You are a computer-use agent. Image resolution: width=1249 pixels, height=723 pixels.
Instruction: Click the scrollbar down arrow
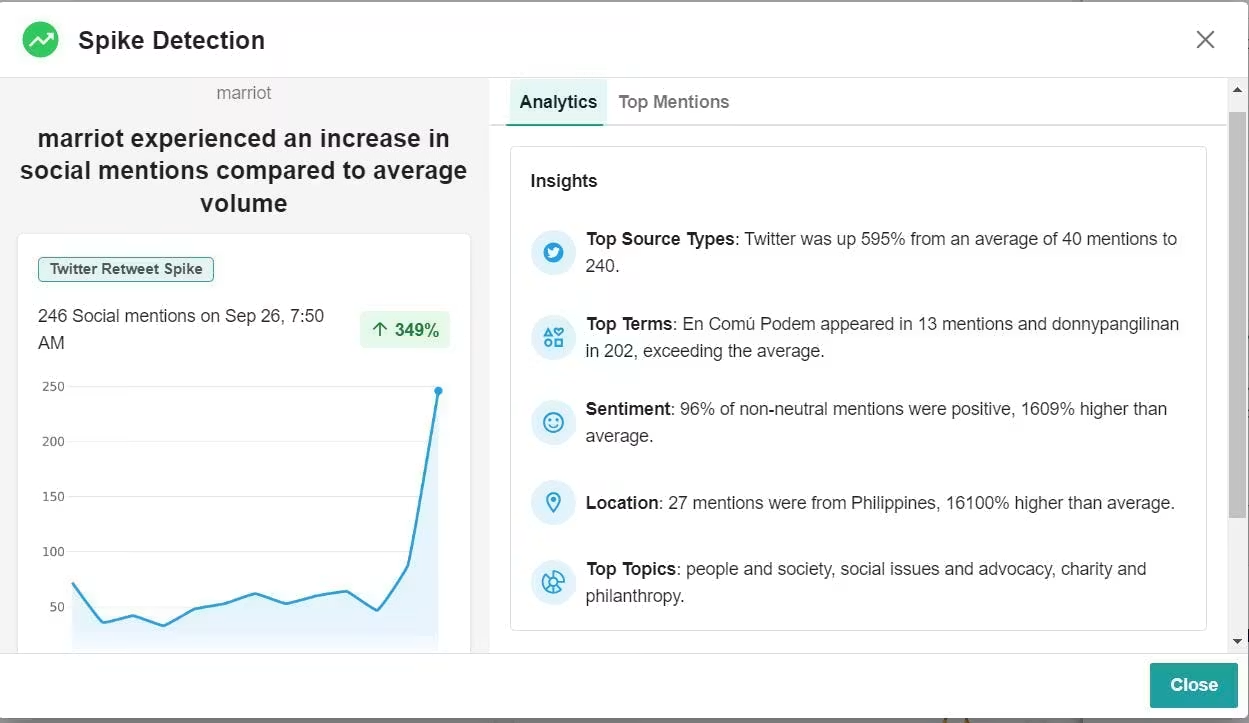click(1238, 641)
